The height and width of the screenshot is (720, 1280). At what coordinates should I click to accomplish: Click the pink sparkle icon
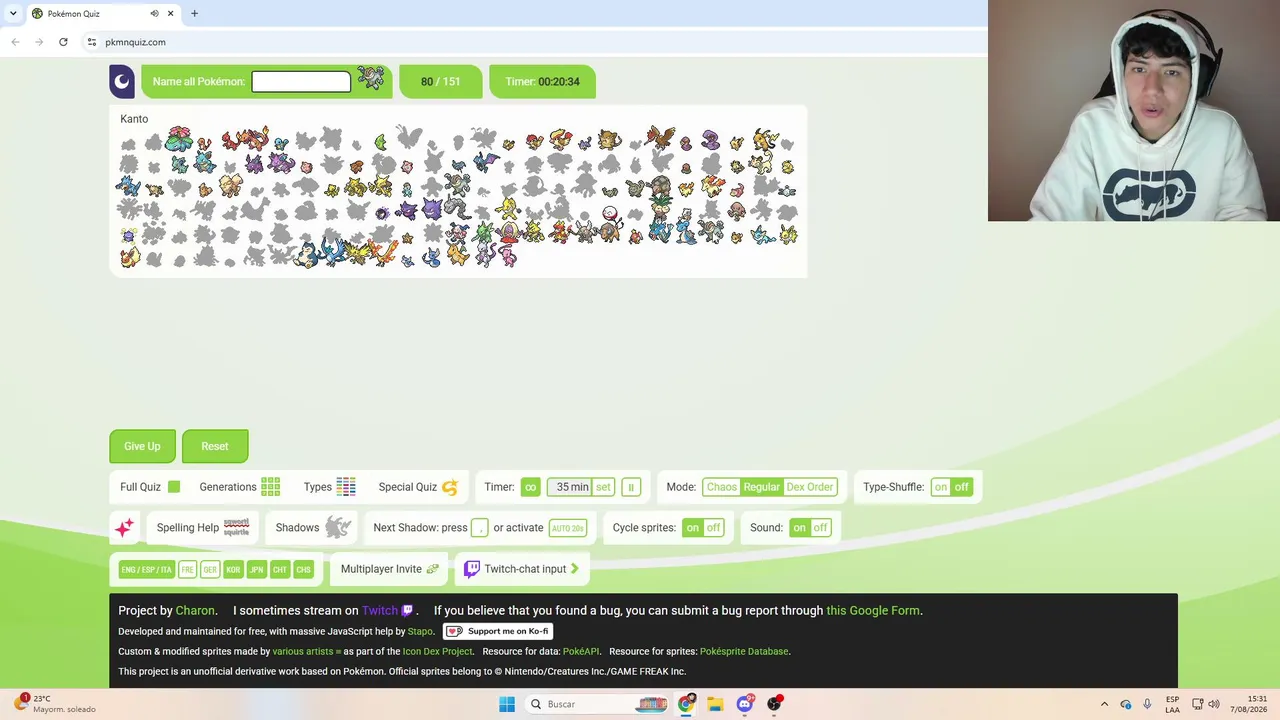point(124,528)
